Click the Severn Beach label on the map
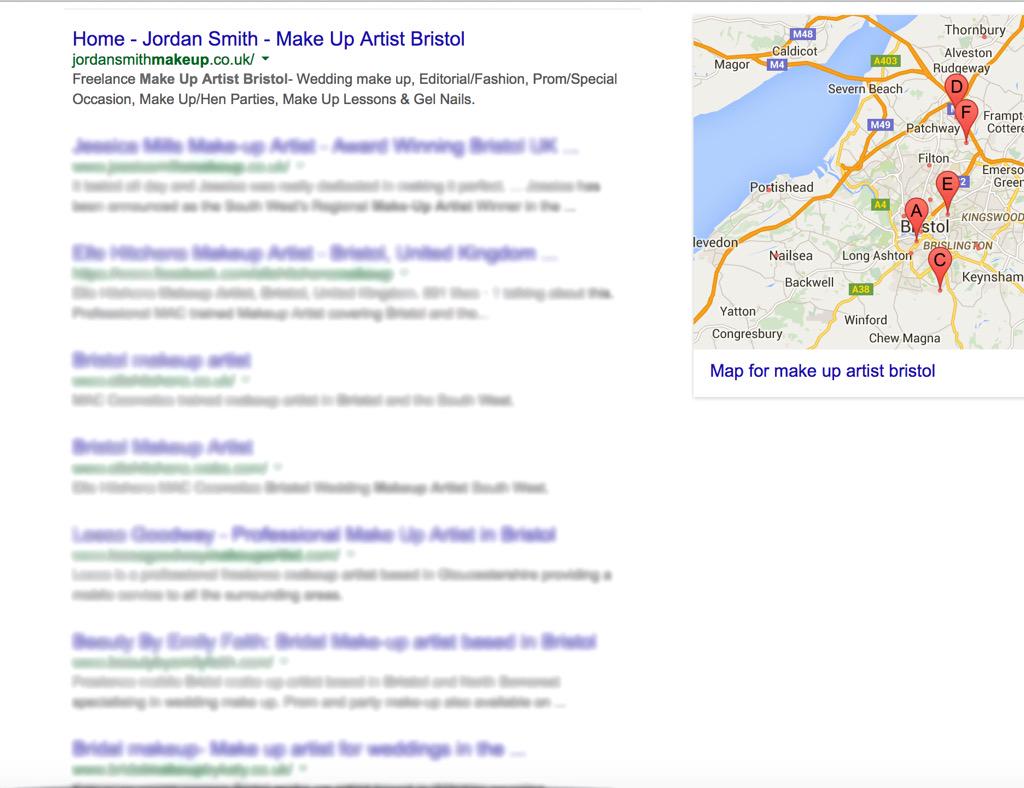Image resolution: width=1024 pixels, height=788 pixels. (865, 89)
